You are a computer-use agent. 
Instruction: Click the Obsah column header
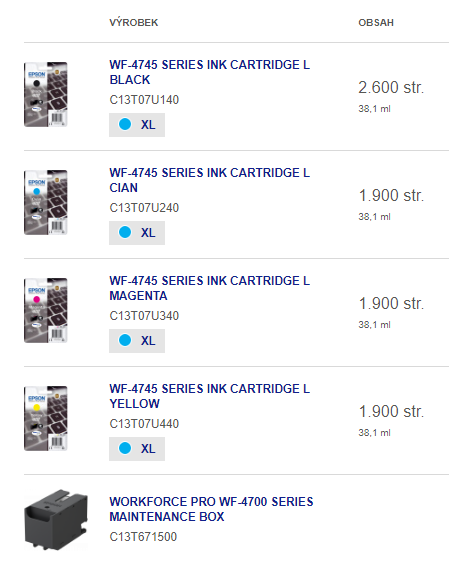pos(376,23)
